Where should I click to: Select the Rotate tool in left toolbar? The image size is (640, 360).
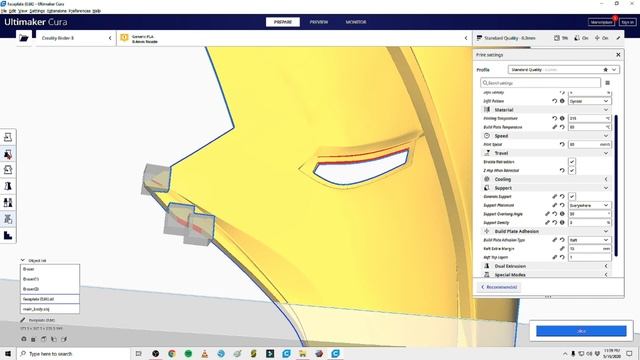pos(8,170)
